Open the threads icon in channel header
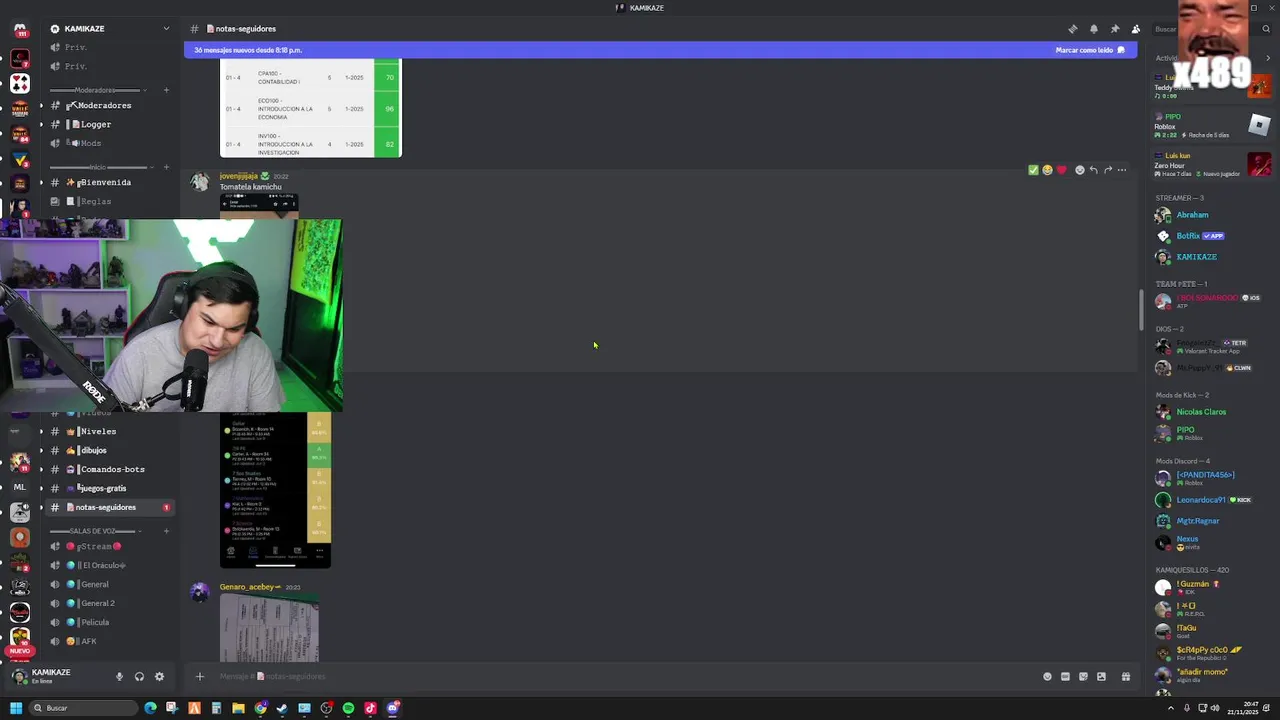 1073,29
